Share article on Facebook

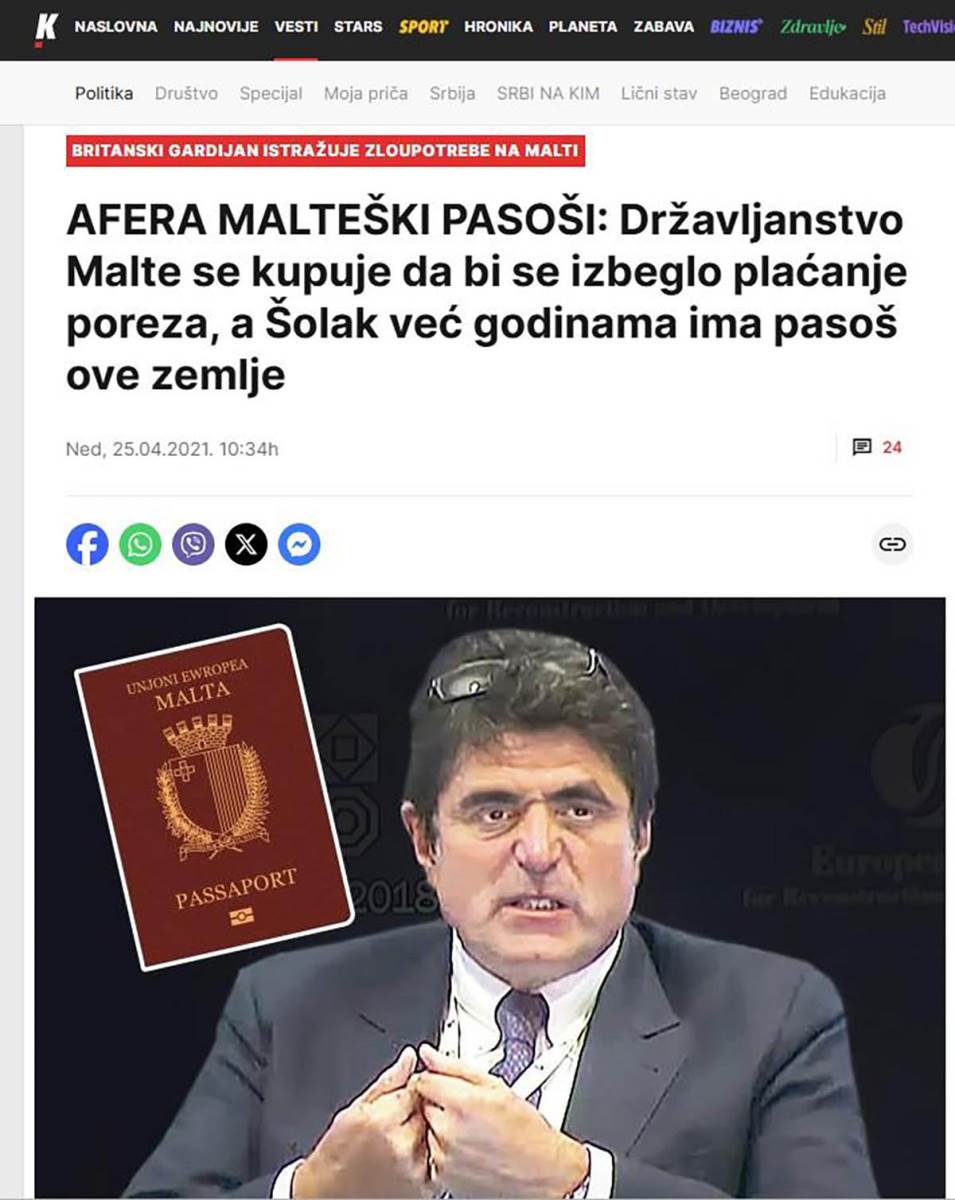click(87, 545)
